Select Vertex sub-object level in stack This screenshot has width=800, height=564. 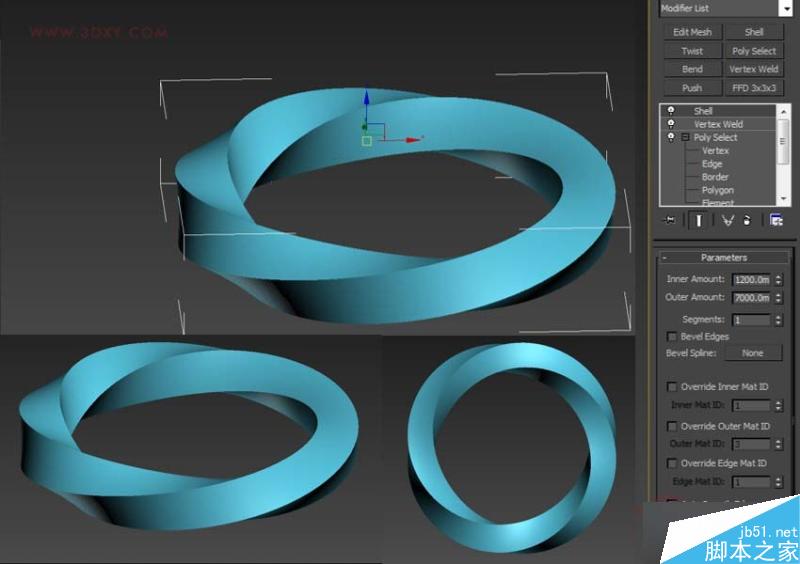click(x=715, y=150)
